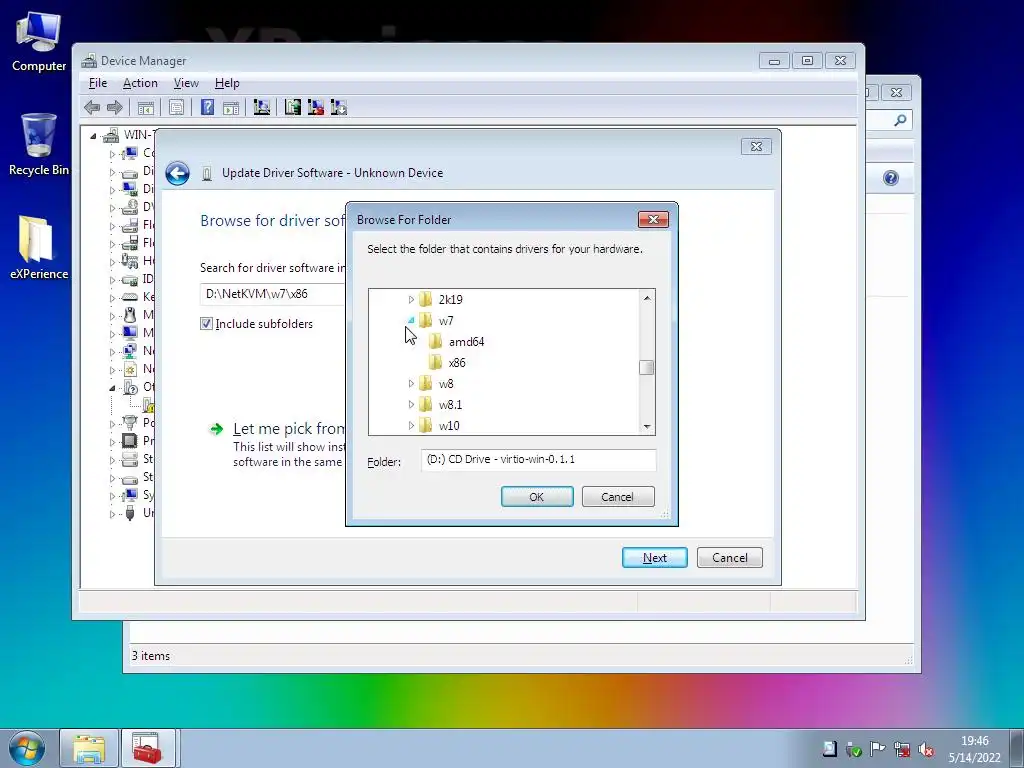The width and height of the screenshot is (1024, 768).
Task: Click the Uninstall device toolbar icon with red mark
Action: coord(315,107)
